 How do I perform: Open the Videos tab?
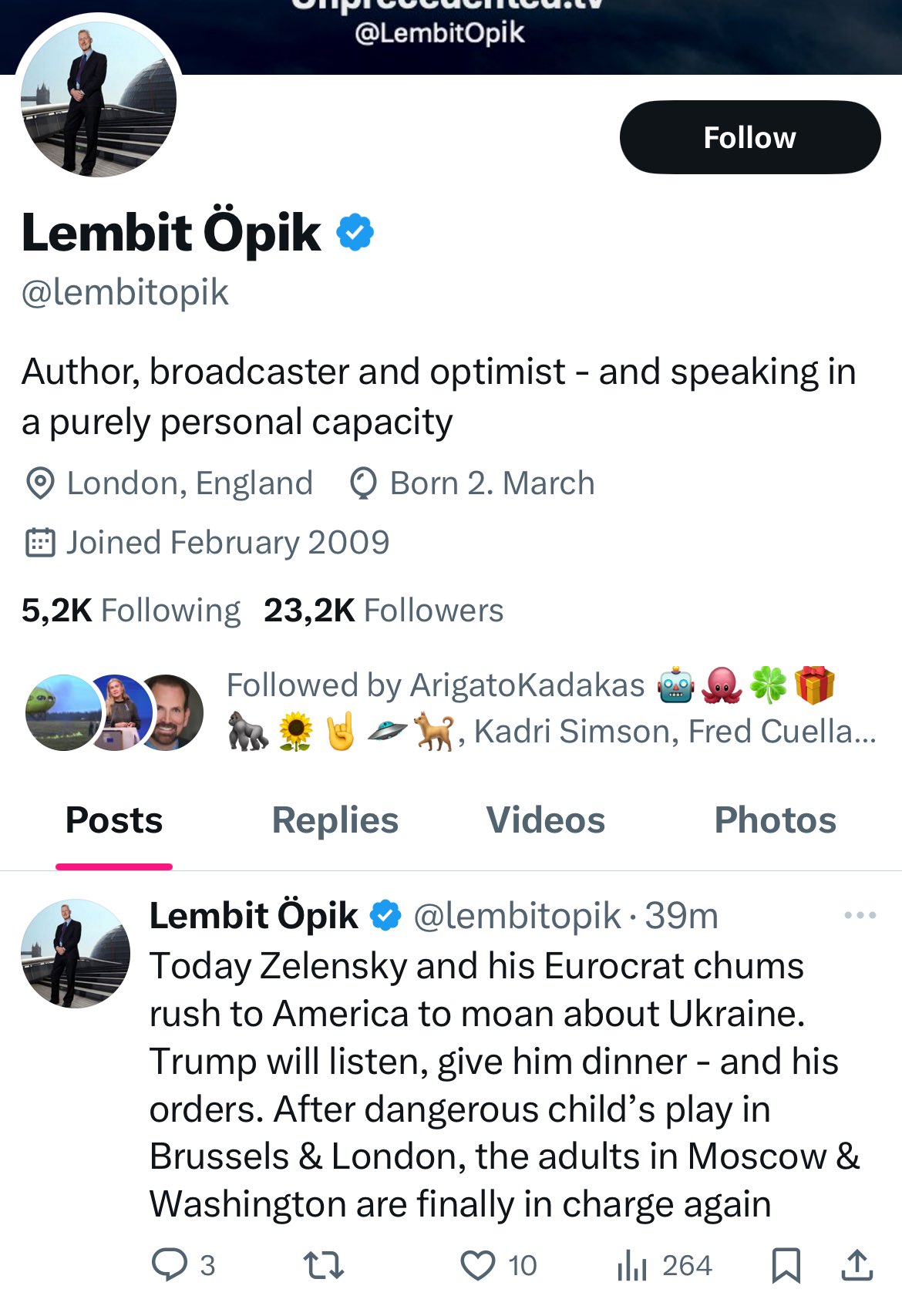pyautogui.click(x=545, y=820)
